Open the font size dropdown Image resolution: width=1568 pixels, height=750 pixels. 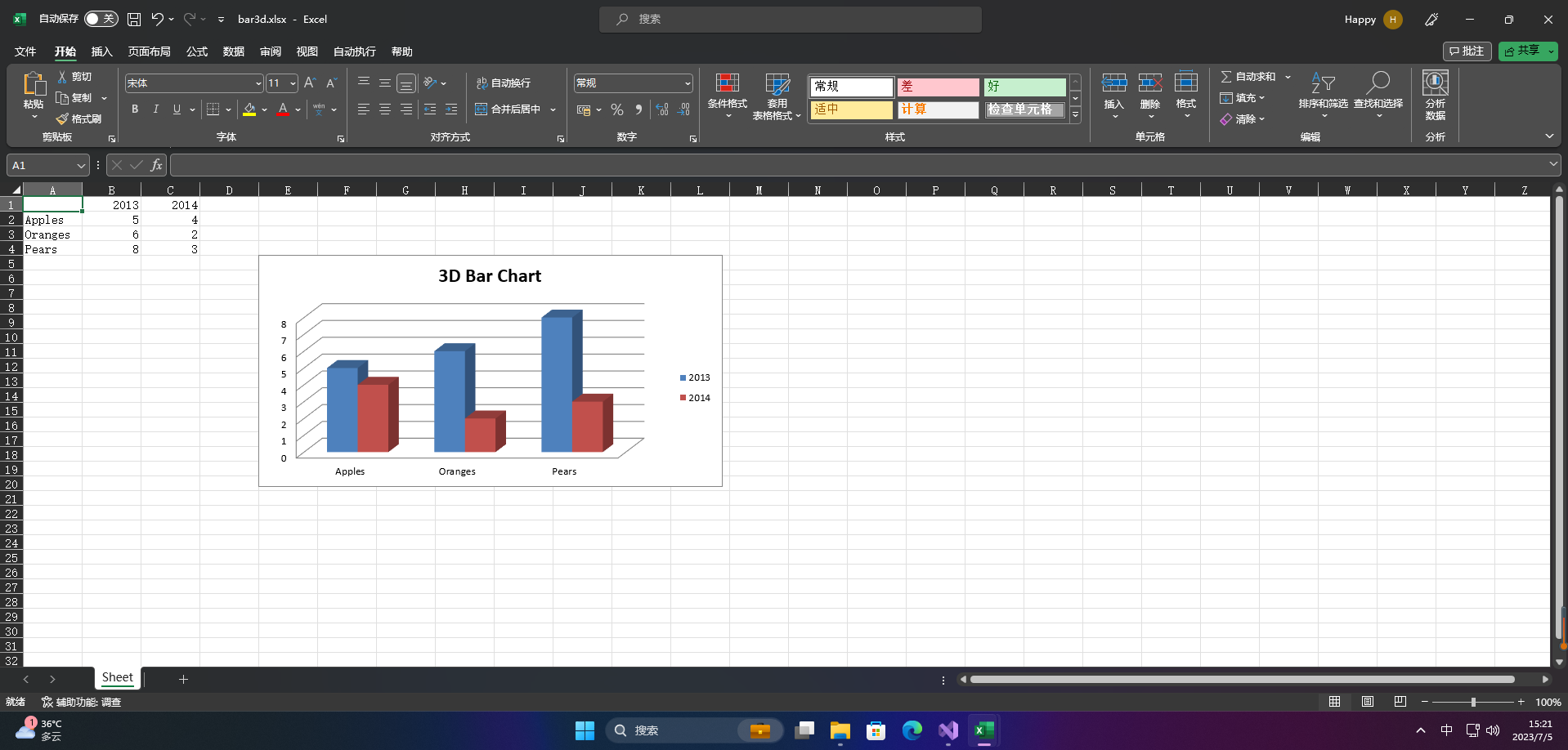tap(293, 83)
